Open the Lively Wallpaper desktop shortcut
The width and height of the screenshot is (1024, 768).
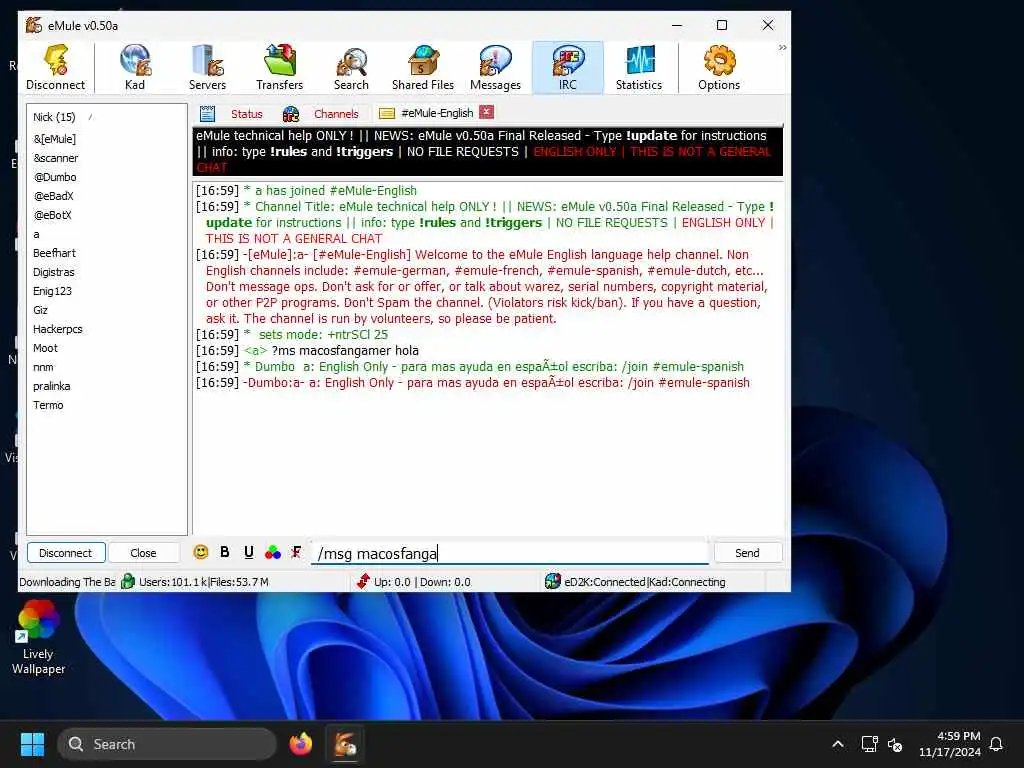(x=38, y=638)
